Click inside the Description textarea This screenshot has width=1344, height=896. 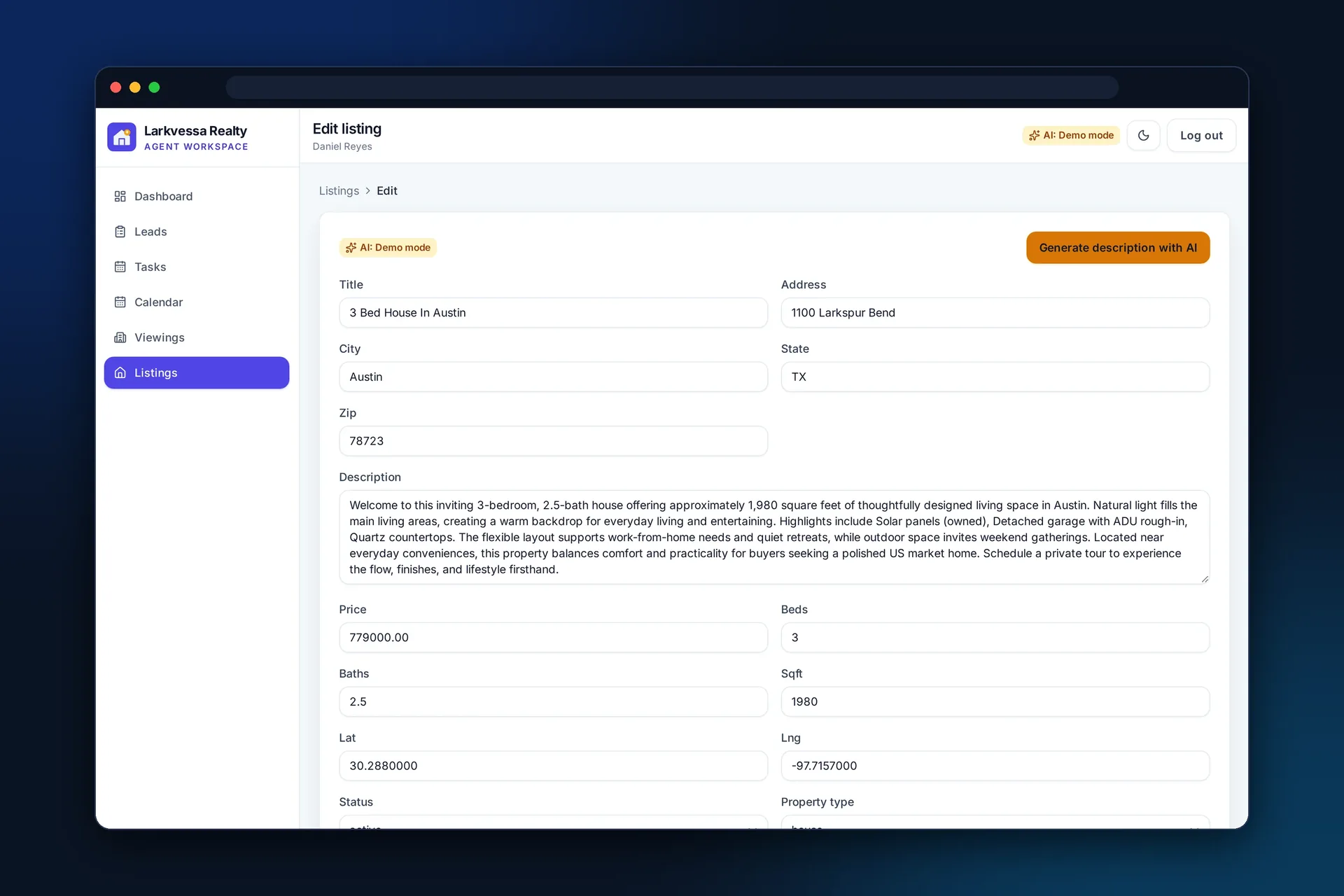774,538
